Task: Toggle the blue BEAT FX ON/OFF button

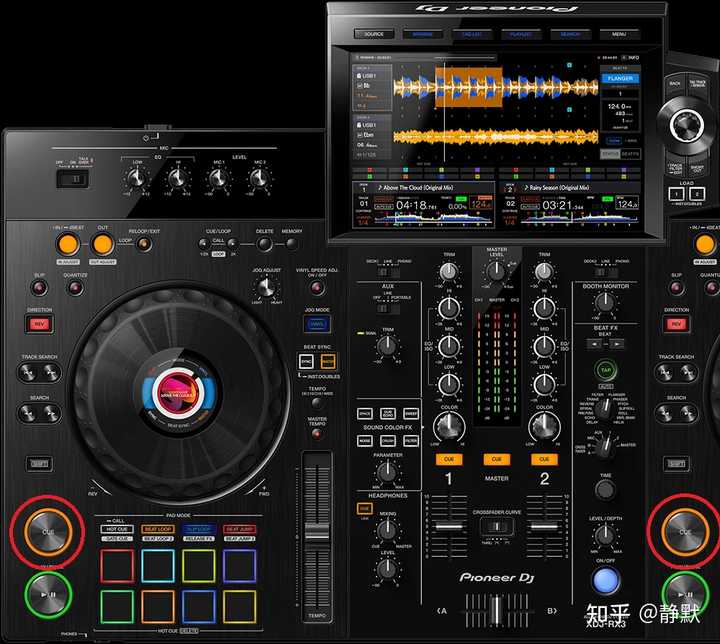Action: tap(606, 581)
